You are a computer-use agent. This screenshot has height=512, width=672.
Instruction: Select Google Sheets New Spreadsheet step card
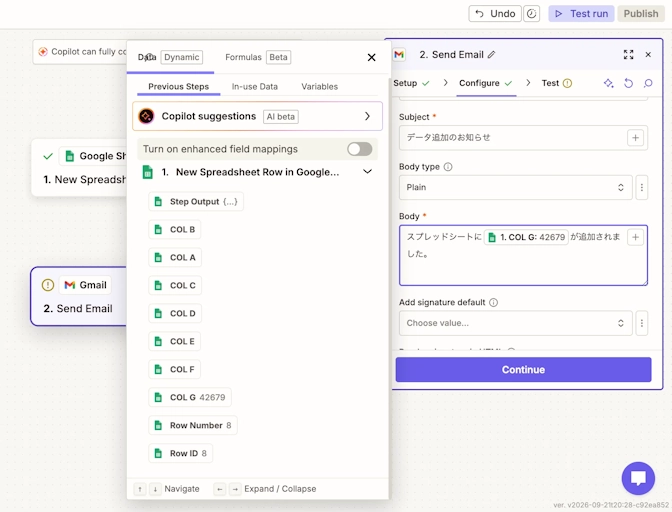(79, 168)
